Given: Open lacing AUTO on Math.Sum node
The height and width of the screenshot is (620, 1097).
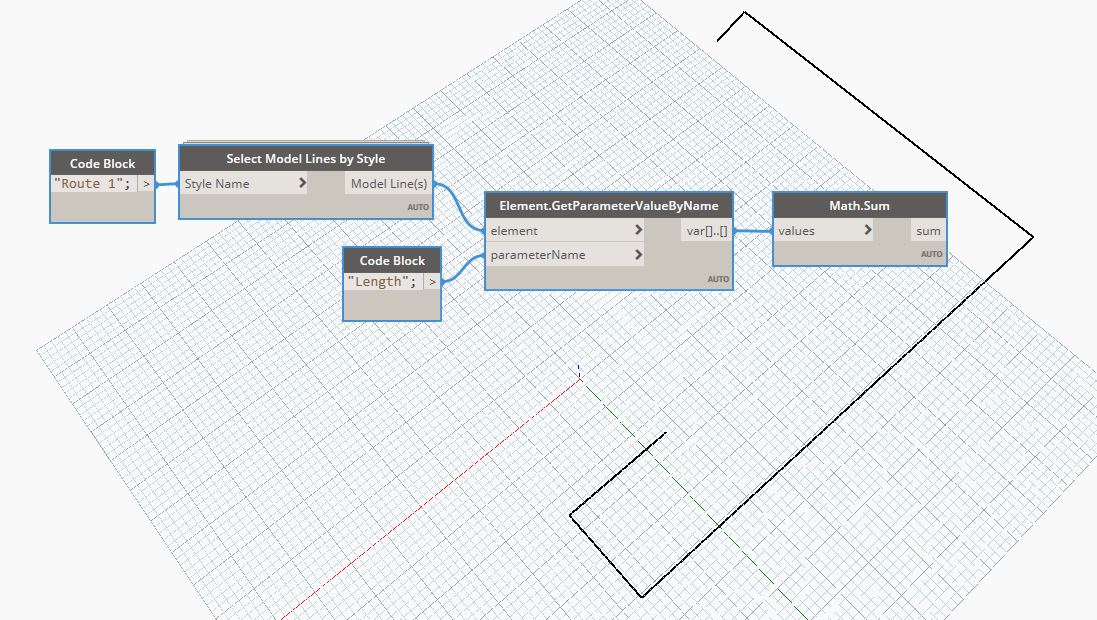Looking at the screenshot, I should pos(931,254).
